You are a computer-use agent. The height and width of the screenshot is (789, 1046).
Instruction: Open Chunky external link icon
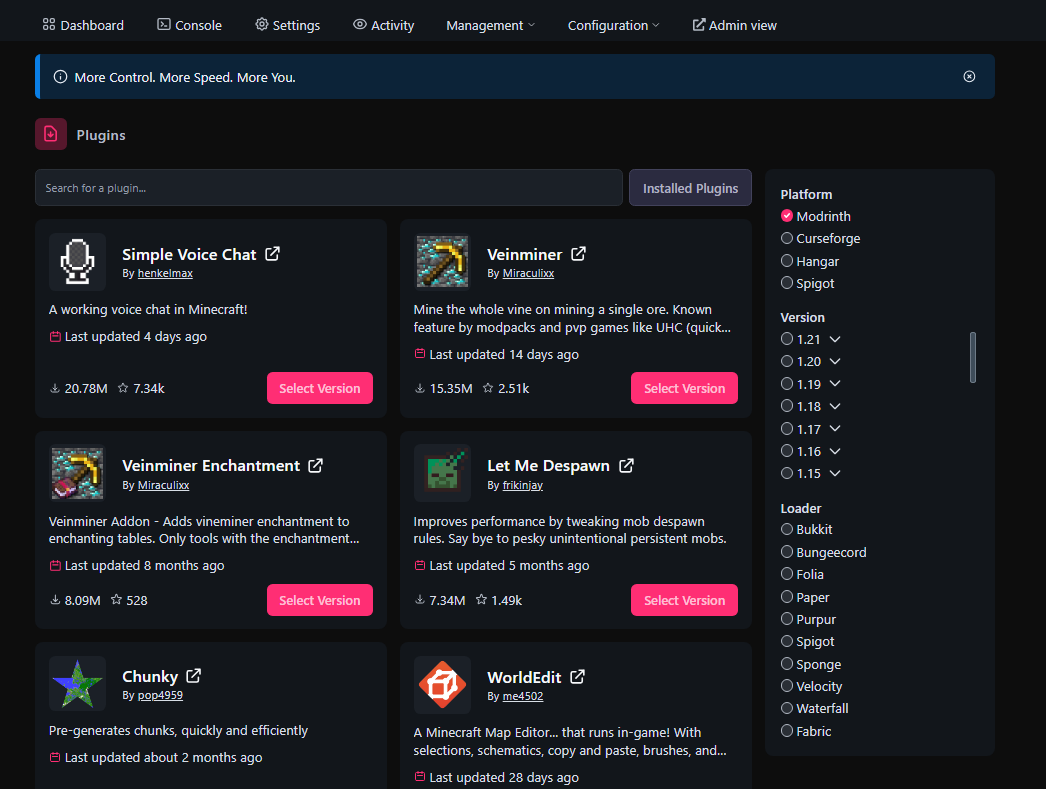point(193,676)
